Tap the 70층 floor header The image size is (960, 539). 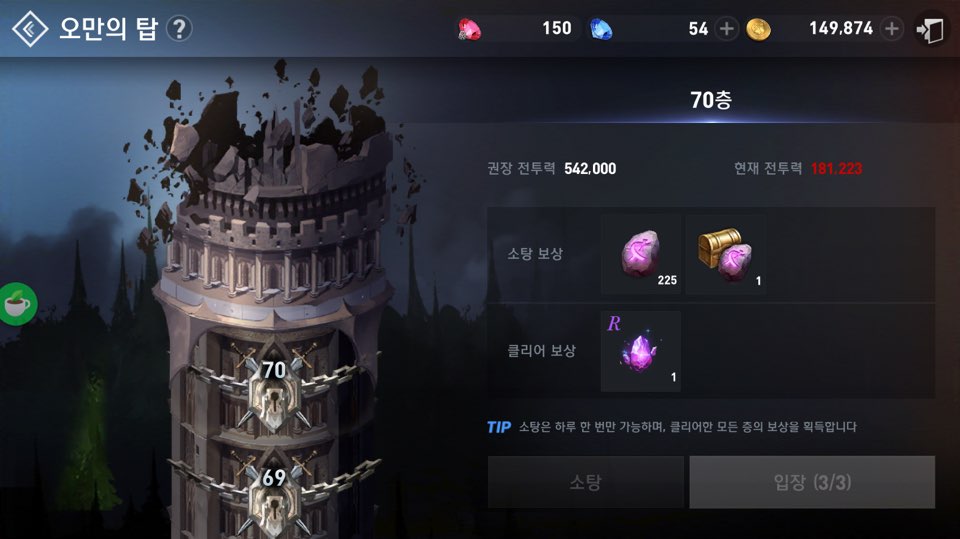click(711, 99)
